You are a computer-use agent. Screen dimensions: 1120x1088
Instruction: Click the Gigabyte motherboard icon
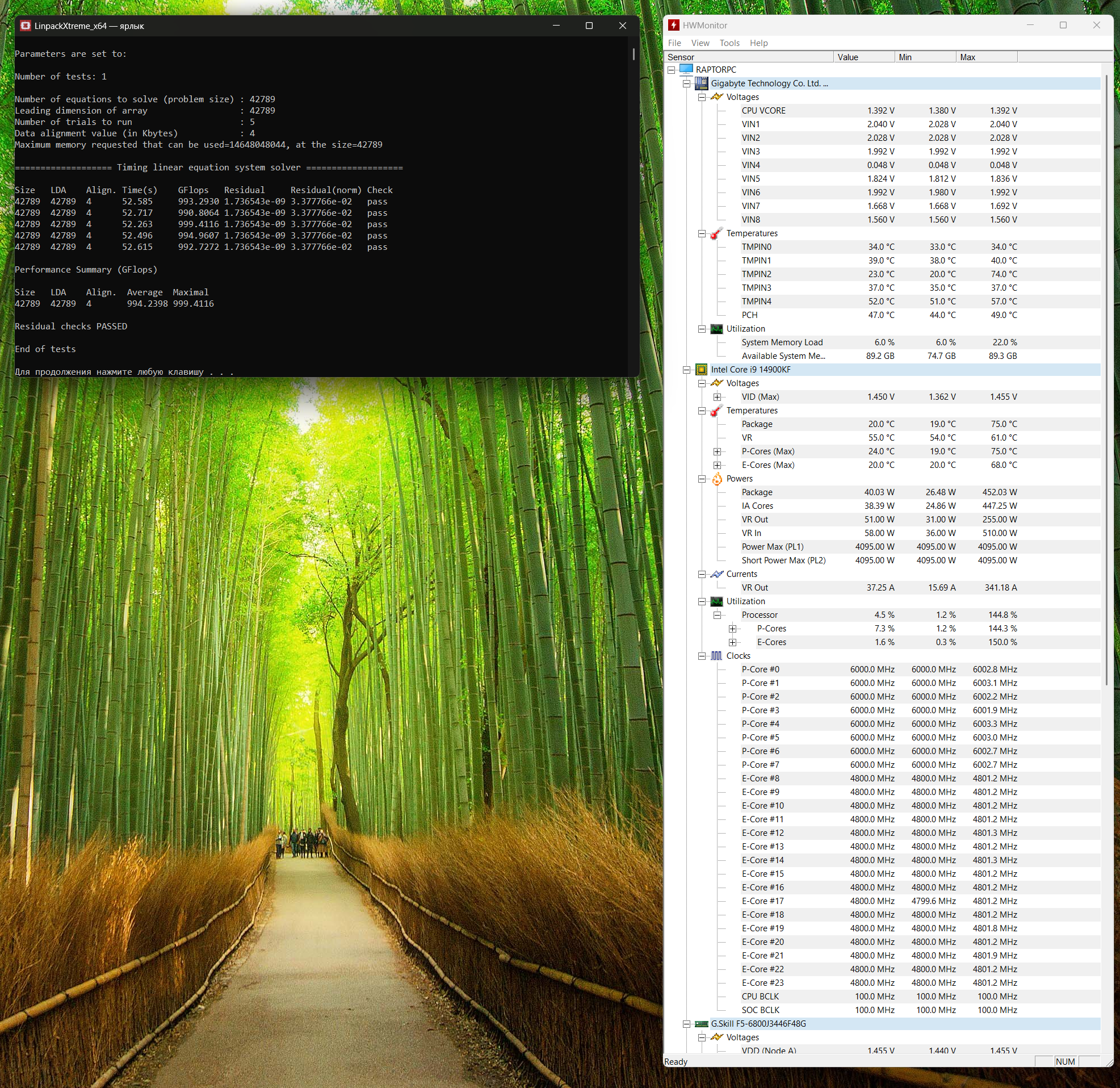coord(701,83)
